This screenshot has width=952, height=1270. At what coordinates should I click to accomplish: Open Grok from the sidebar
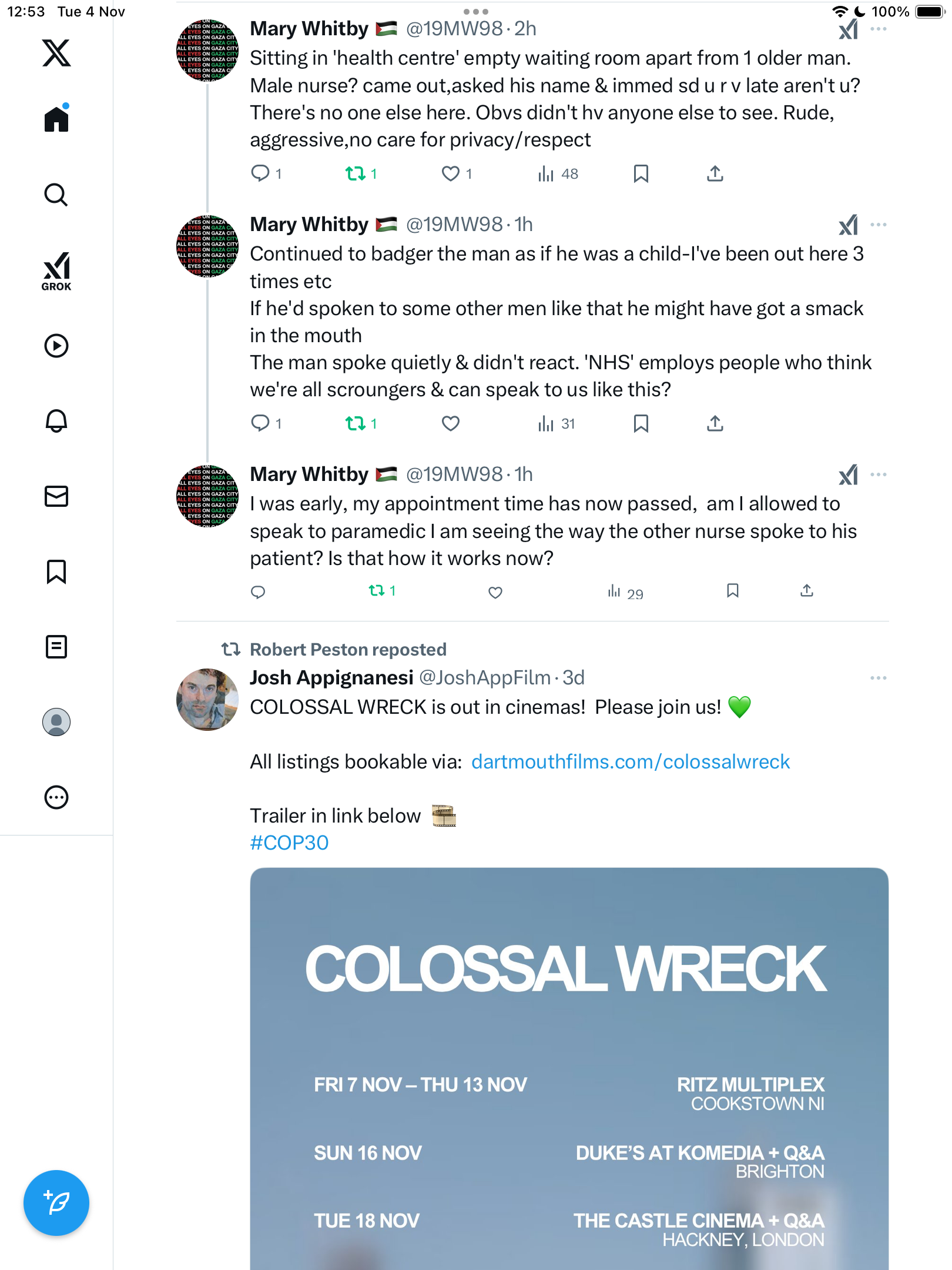point(56,271)
